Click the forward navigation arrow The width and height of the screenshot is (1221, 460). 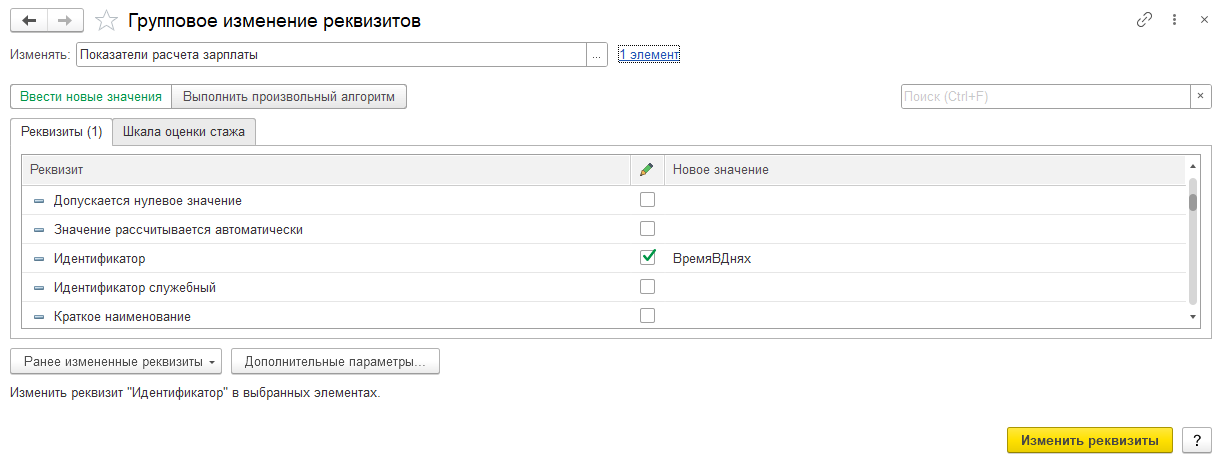click(65, 20)
